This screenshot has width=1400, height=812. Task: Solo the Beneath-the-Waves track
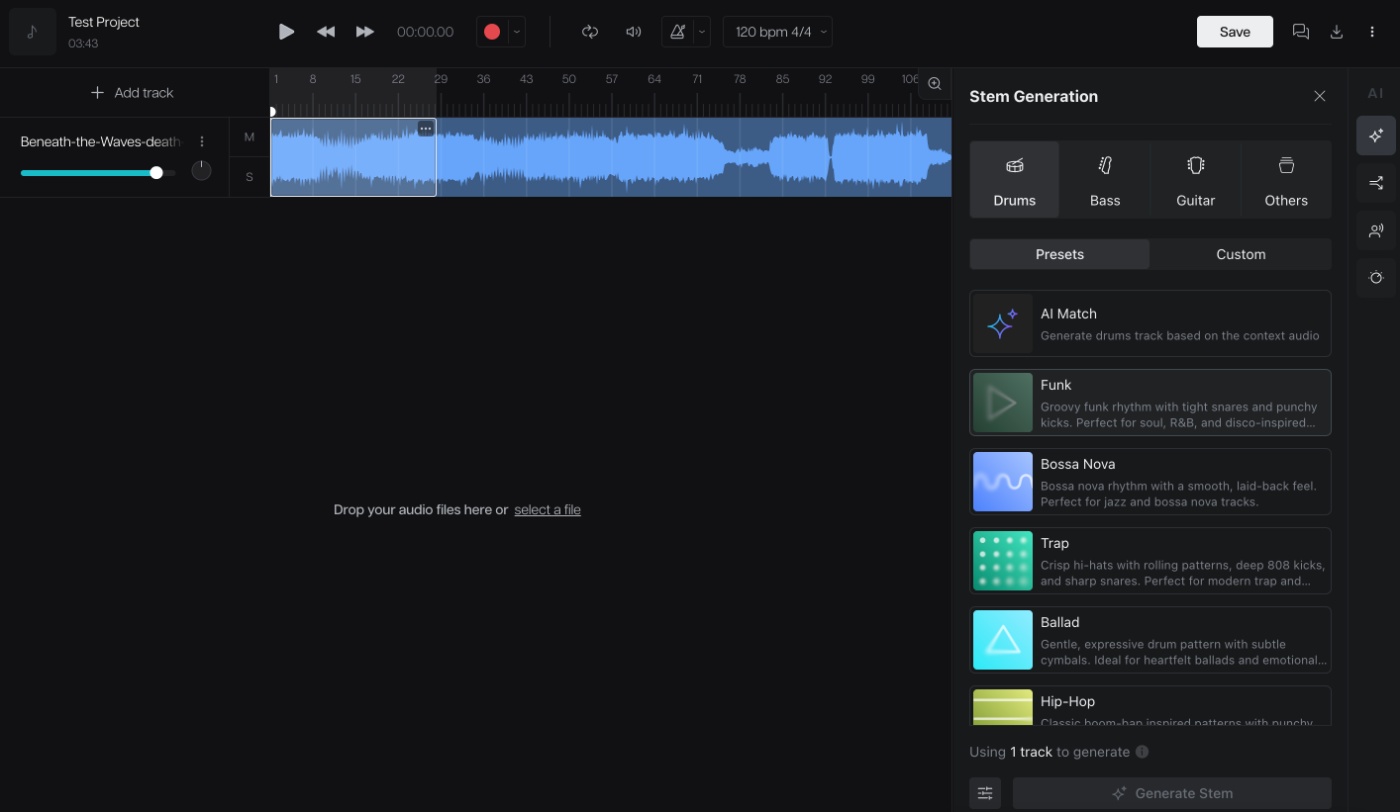tap(248, 177)
